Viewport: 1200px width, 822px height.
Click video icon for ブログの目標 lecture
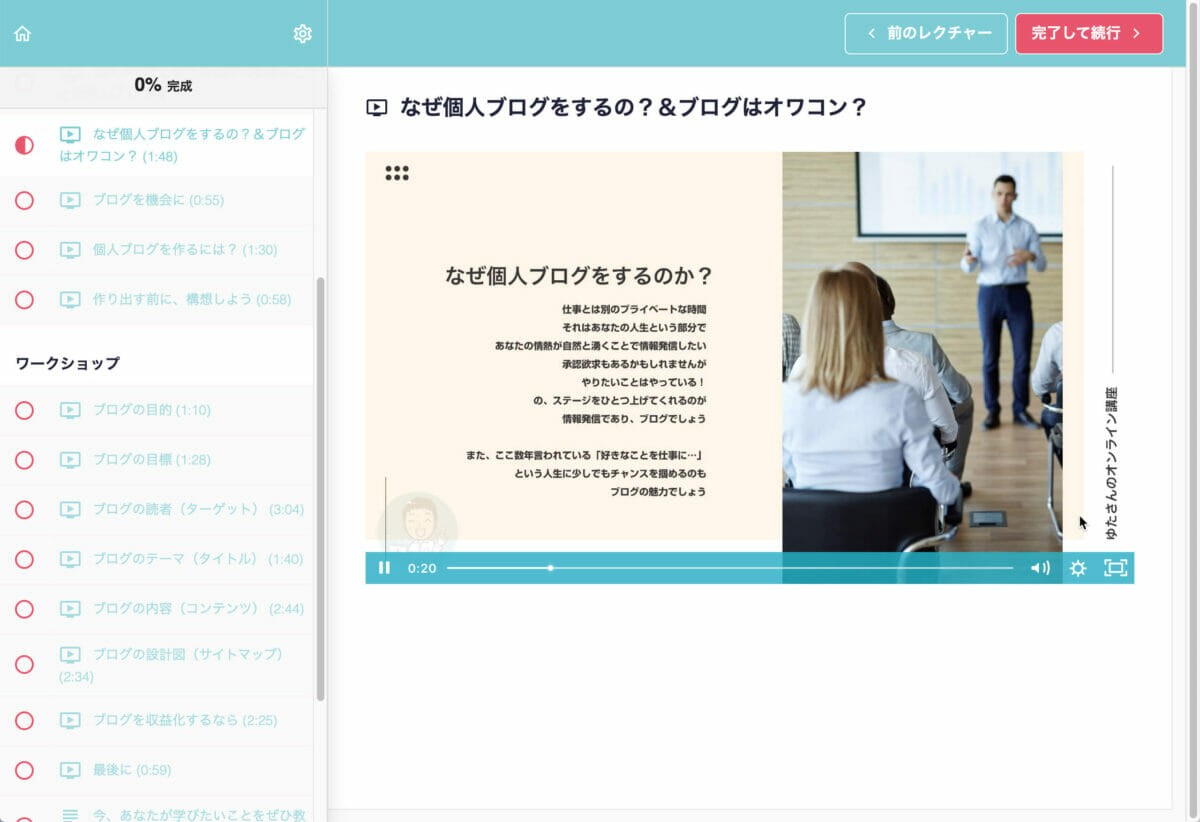click(70, 460)
